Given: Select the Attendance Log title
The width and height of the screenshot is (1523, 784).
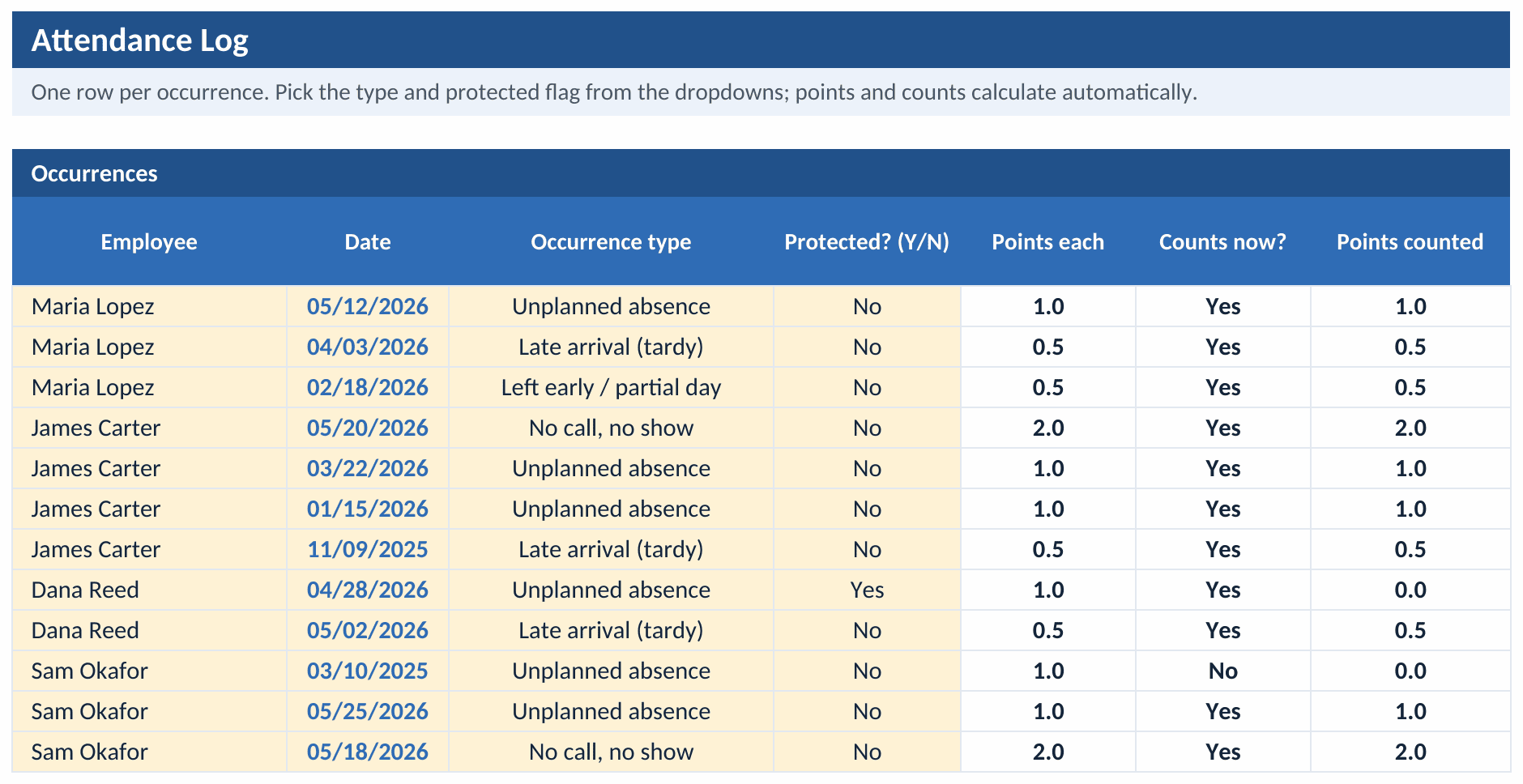Looking at the screenshot, I should pyautogui.click(x=139, y=40).
